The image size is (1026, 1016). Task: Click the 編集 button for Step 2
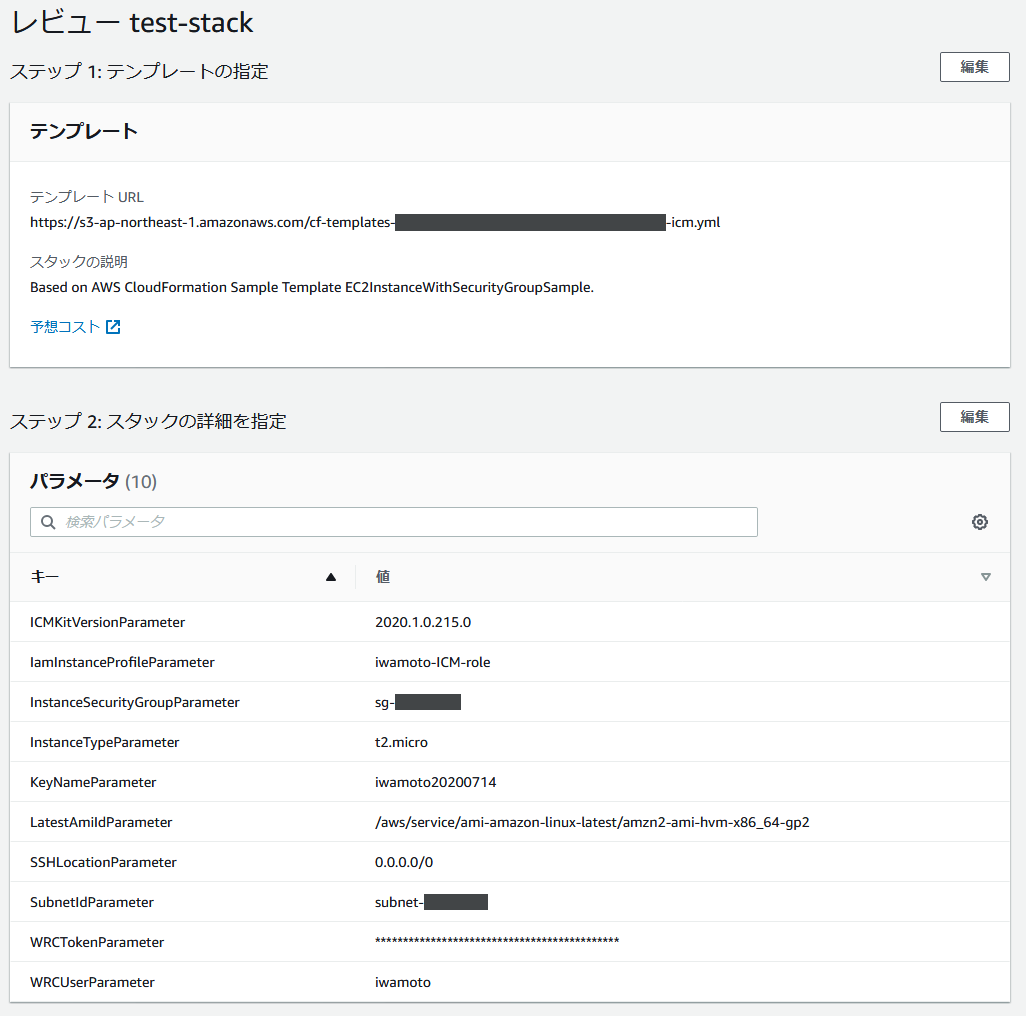pyautogui.click(x=974, y=417)
